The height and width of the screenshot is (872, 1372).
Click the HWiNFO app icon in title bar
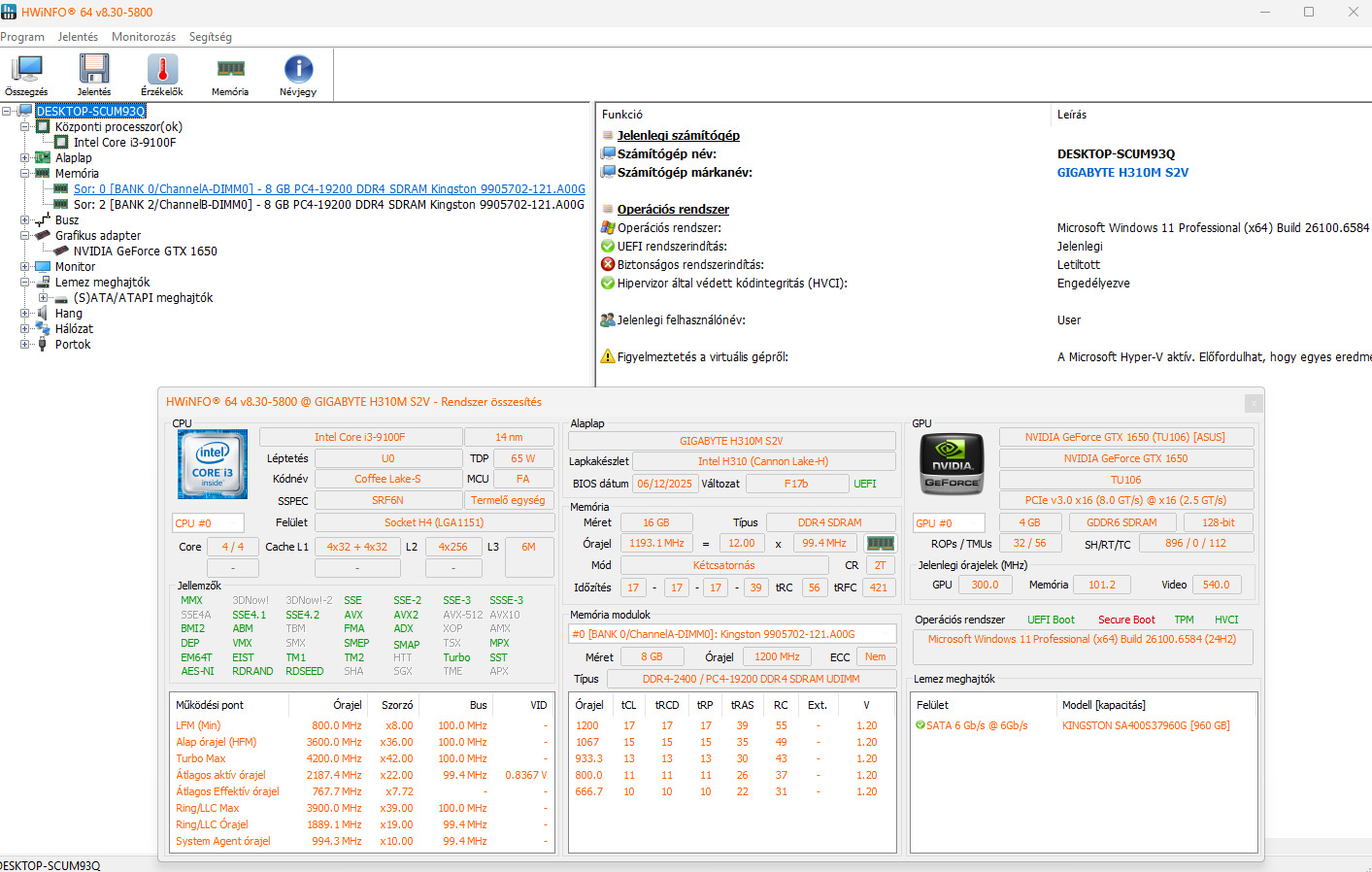click(x=9, y=12)
